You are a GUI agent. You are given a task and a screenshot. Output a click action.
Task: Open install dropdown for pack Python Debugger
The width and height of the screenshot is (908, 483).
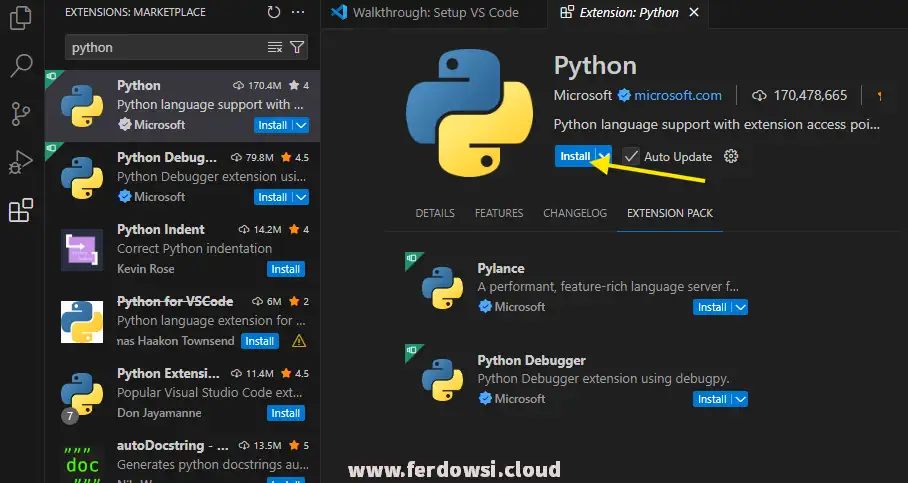741,399
